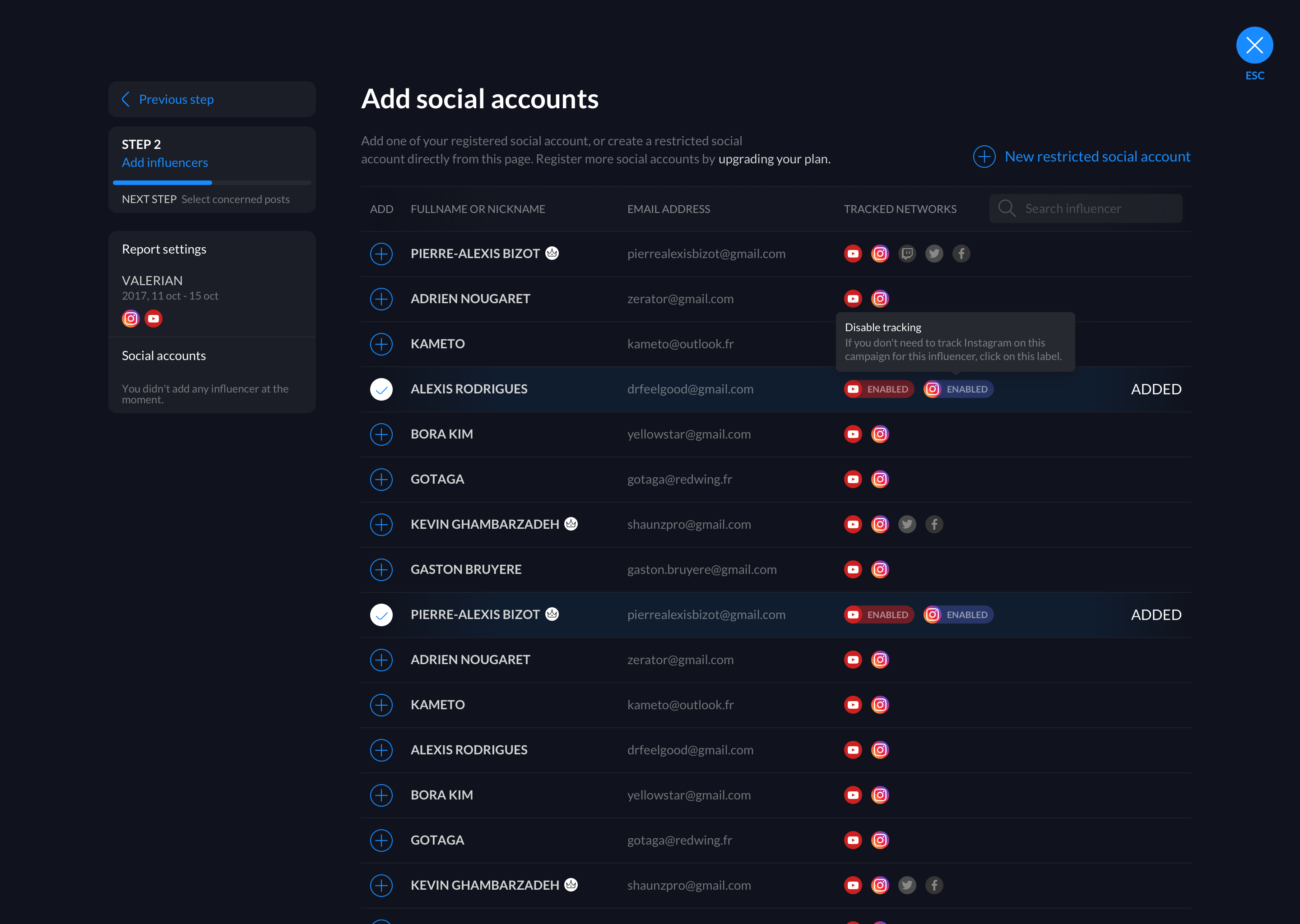Click the Instagram icon in the first Gotaga row
The image size is (1300, 924).
[x=880, y=479]
